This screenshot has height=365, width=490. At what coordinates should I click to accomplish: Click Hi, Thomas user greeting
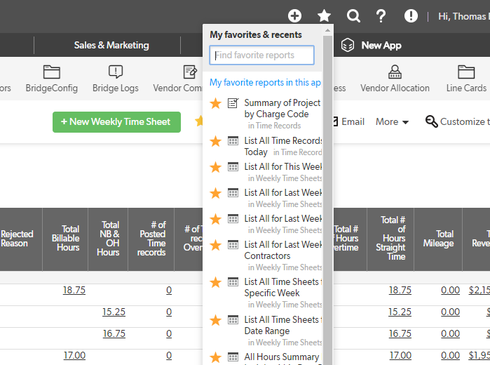[464, 16]
